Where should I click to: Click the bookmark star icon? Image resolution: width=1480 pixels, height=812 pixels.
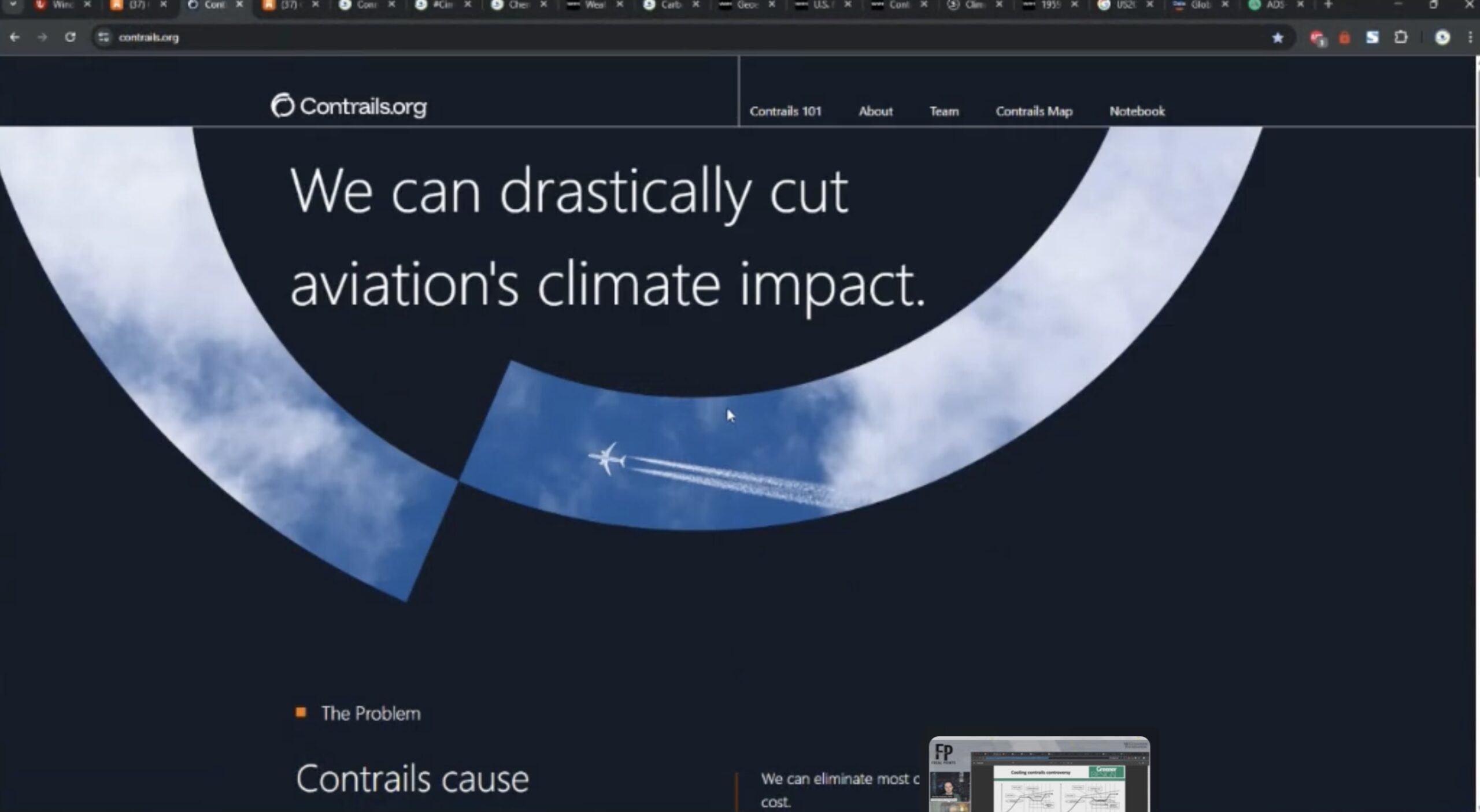[x=1278, y=38]
